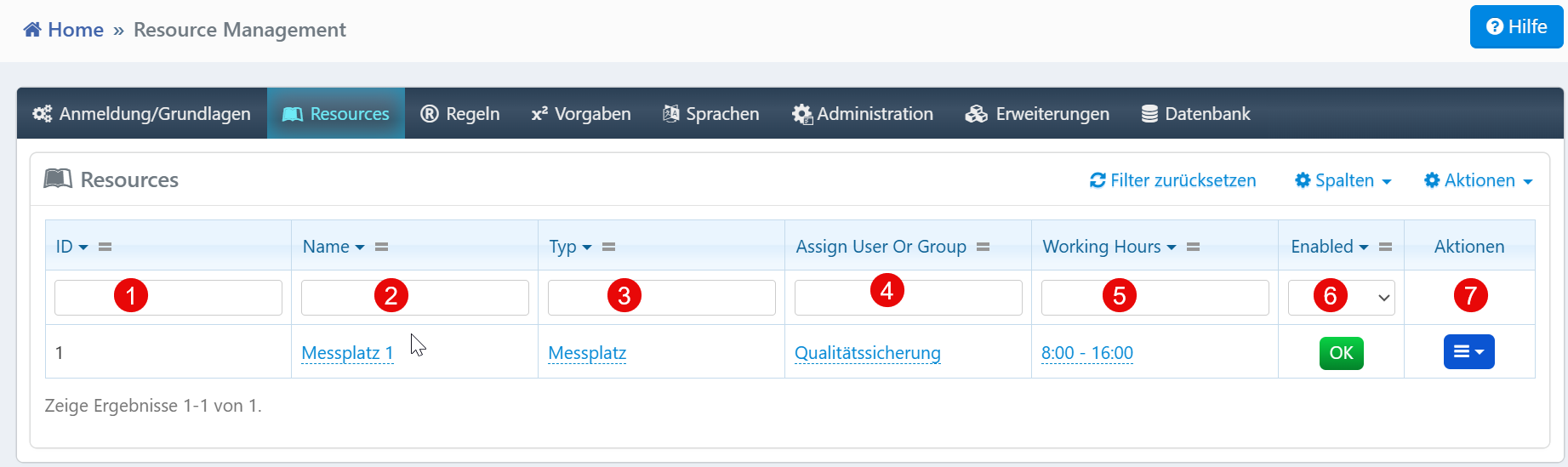Focus the Name filter input field
Screen dimensions: 1568x467
pos(415,298)
